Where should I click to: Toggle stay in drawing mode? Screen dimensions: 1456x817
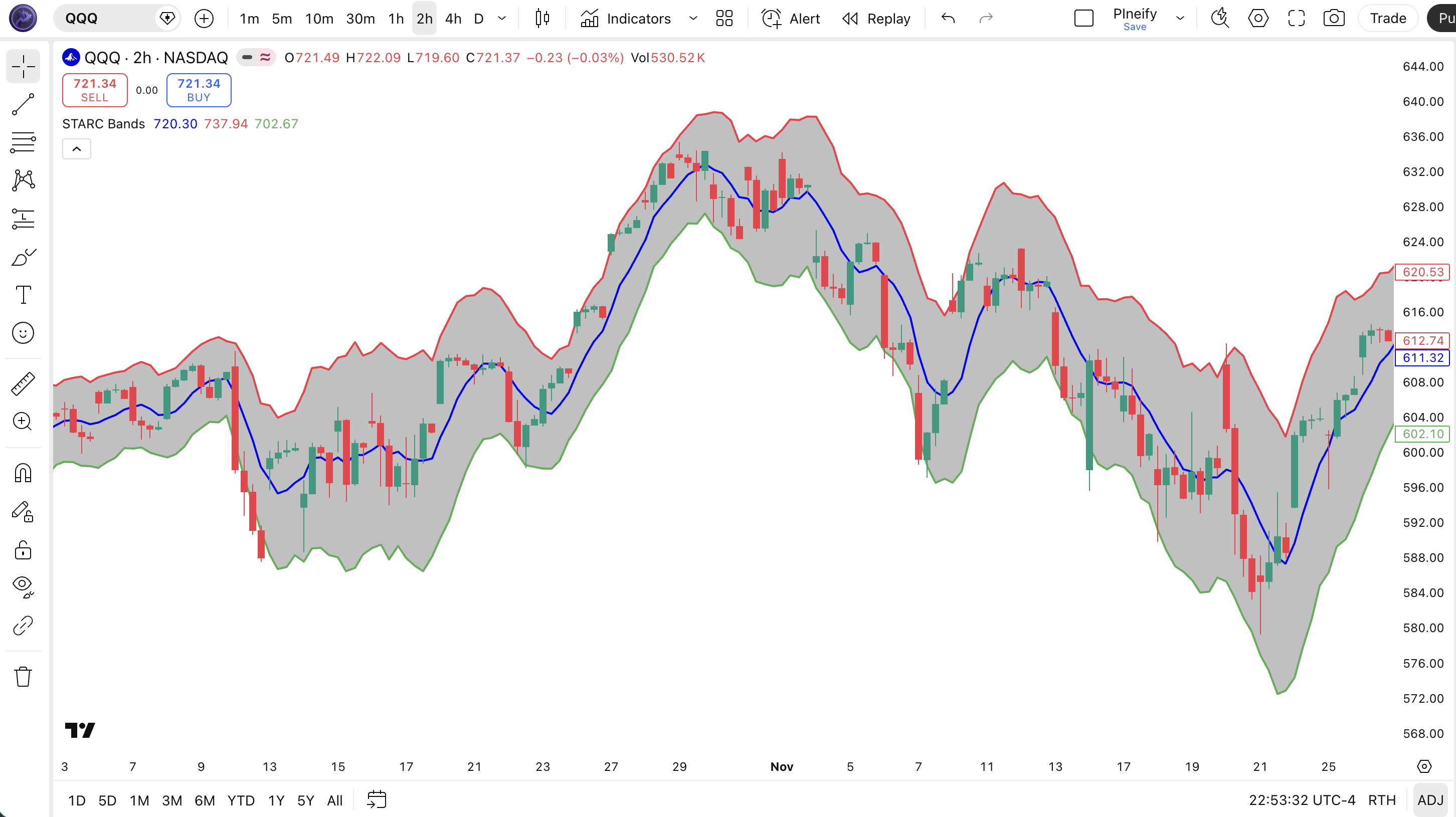(x=23, y=511)
